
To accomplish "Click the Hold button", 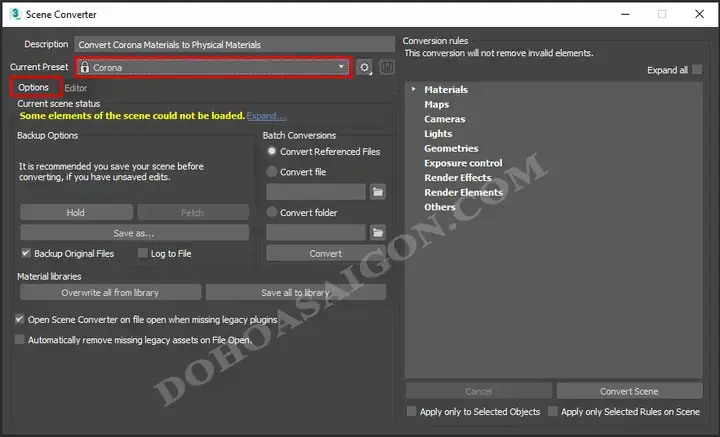I will 76,213.
